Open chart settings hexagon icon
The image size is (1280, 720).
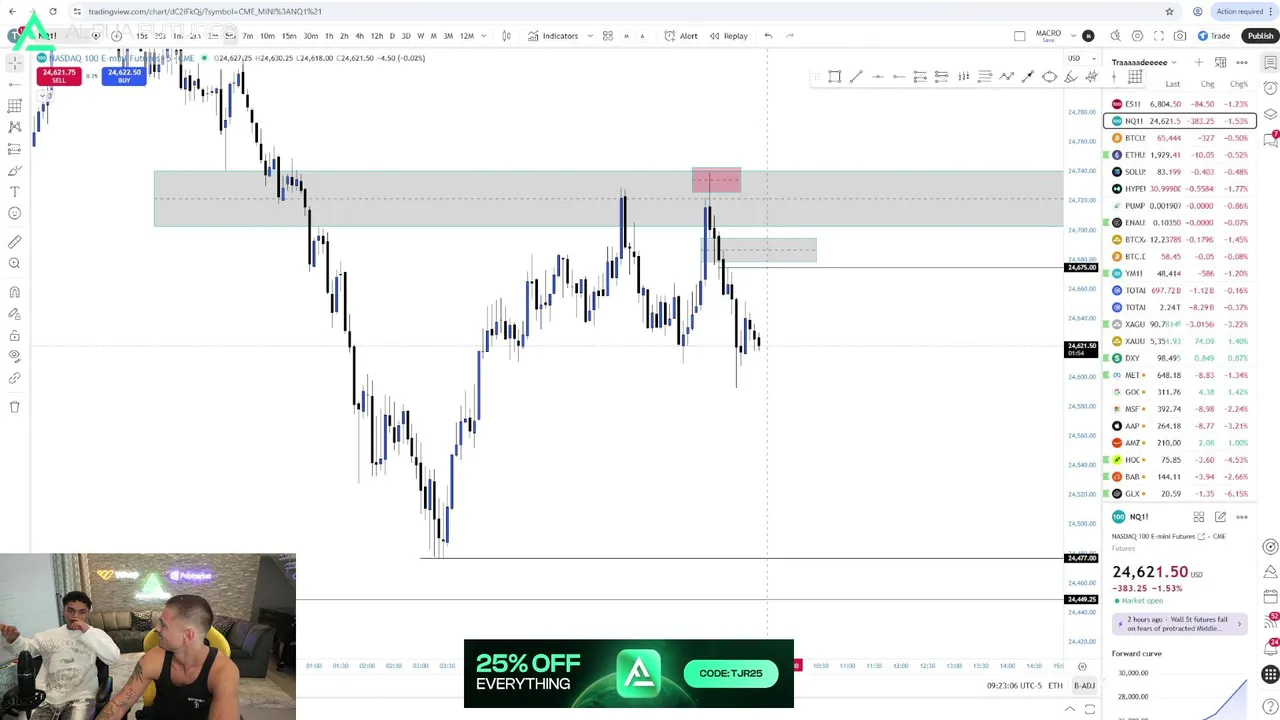[x=1137, y=36]
